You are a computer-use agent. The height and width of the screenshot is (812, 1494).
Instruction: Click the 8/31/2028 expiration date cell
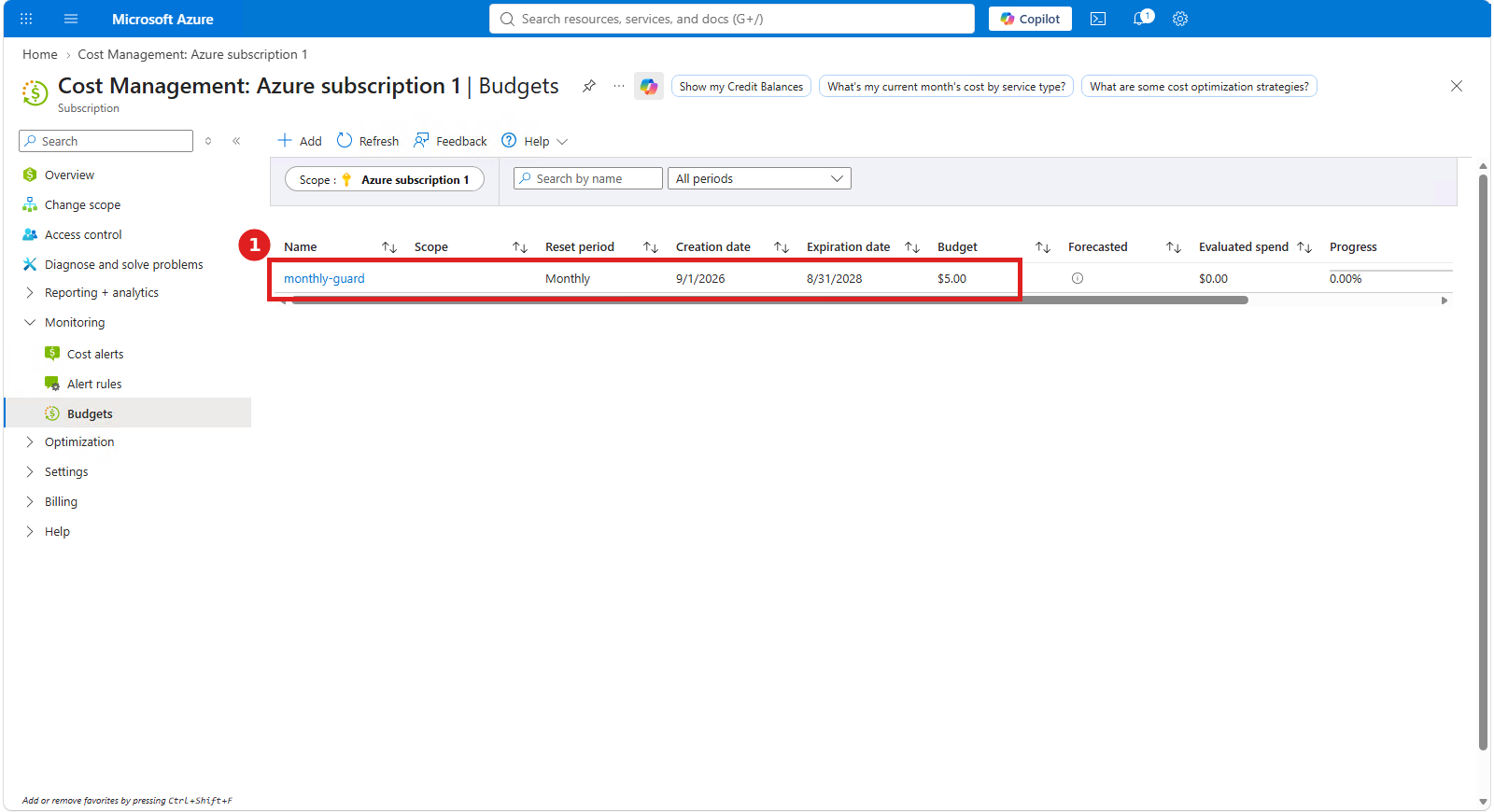[835, 278]
